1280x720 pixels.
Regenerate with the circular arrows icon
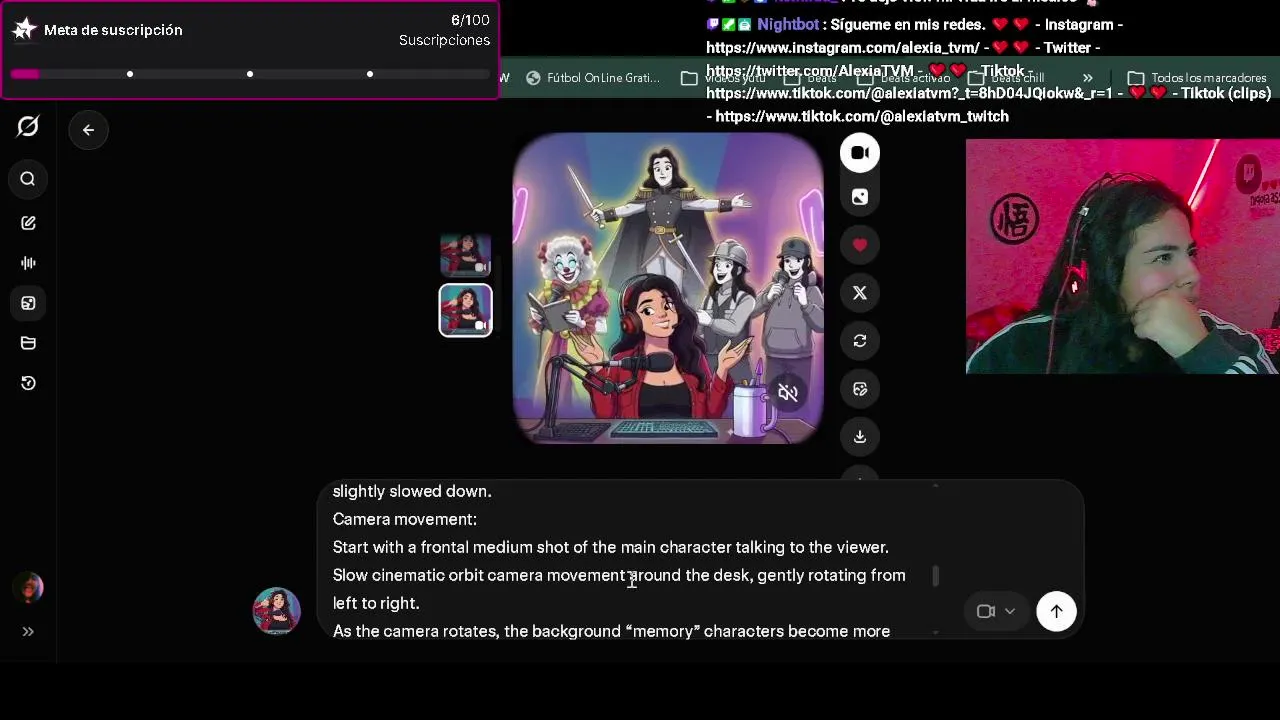860,341
